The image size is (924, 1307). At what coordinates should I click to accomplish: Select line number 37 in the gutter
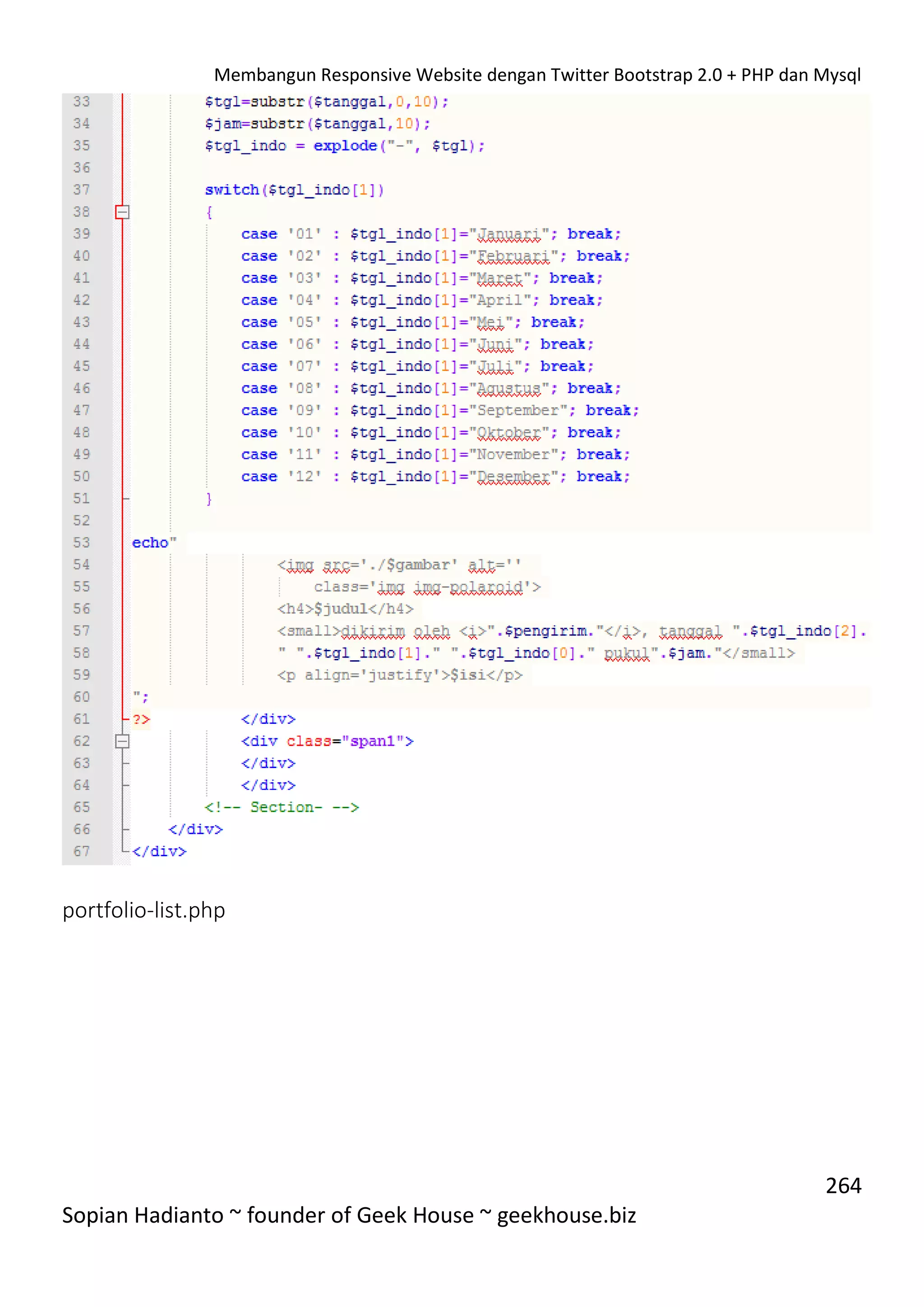81,190
